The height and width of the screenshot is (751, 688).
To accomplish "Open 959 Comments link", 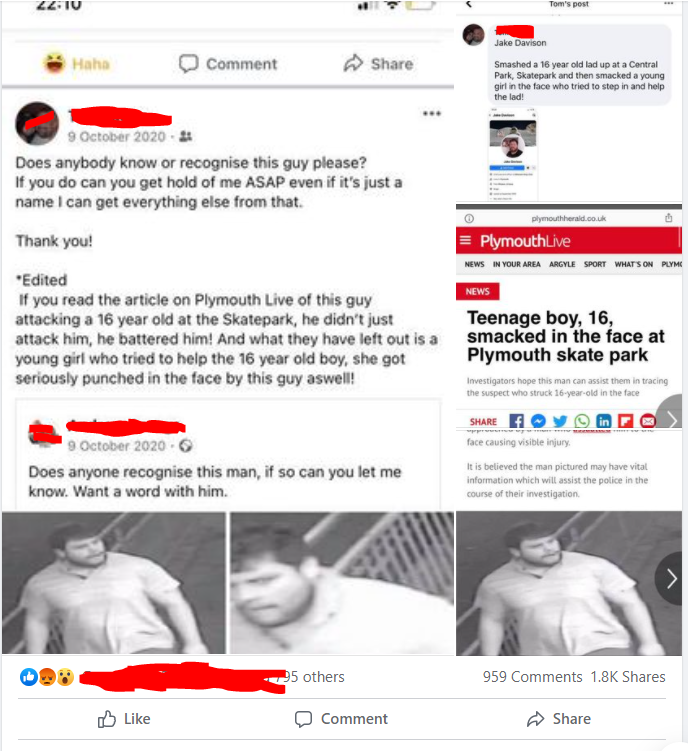I will (x=532, y=677).
